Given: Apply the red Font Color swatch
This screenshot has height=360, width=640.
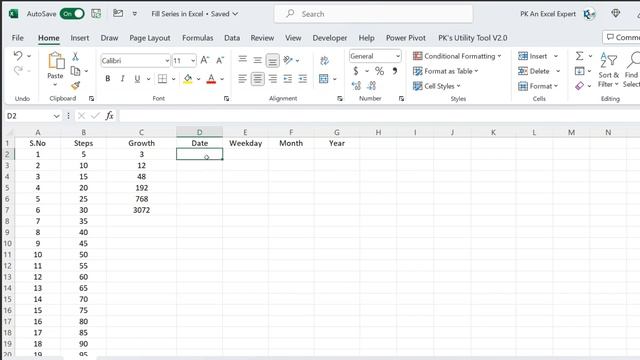Looking at the screenshot, I should click(x=211, y=78).
